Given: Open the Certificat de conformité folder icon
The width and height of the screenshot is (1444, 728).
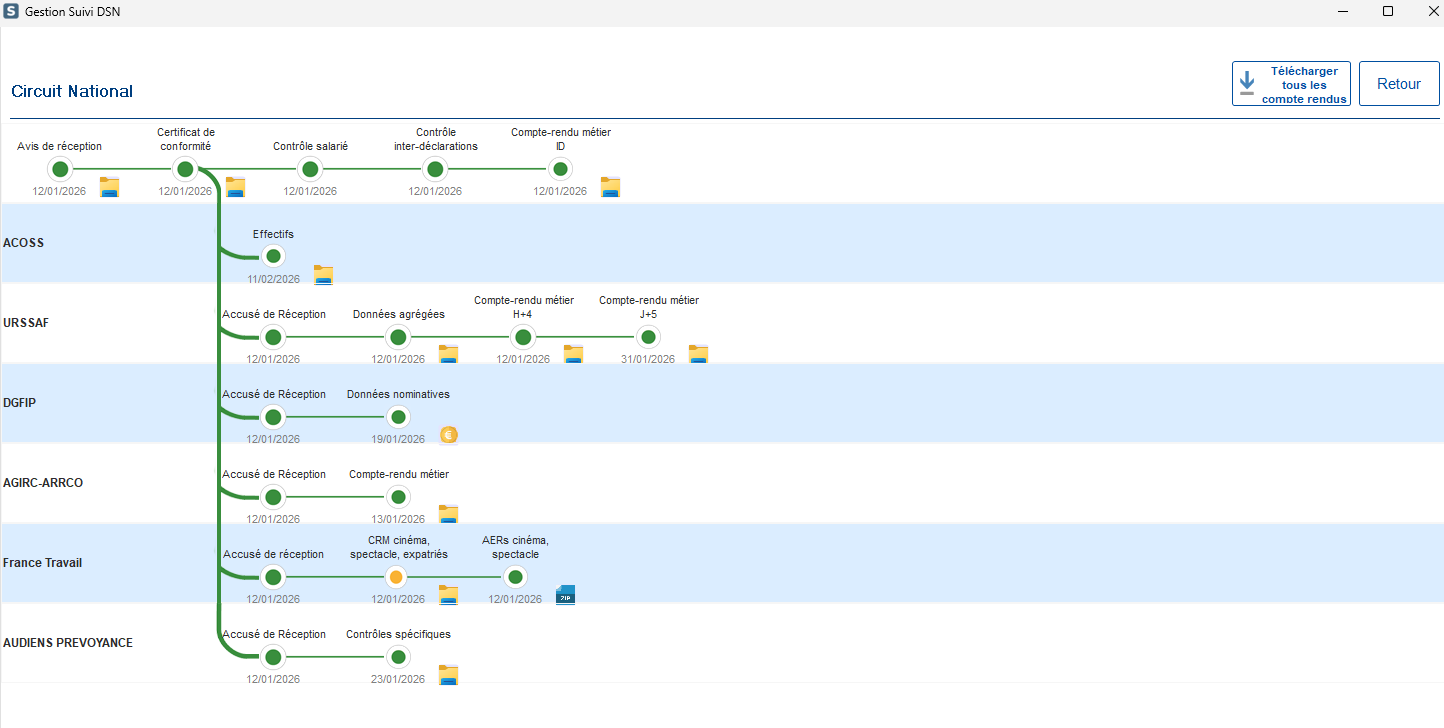Looking at the screenshot, I should click(x=235, y=187).
